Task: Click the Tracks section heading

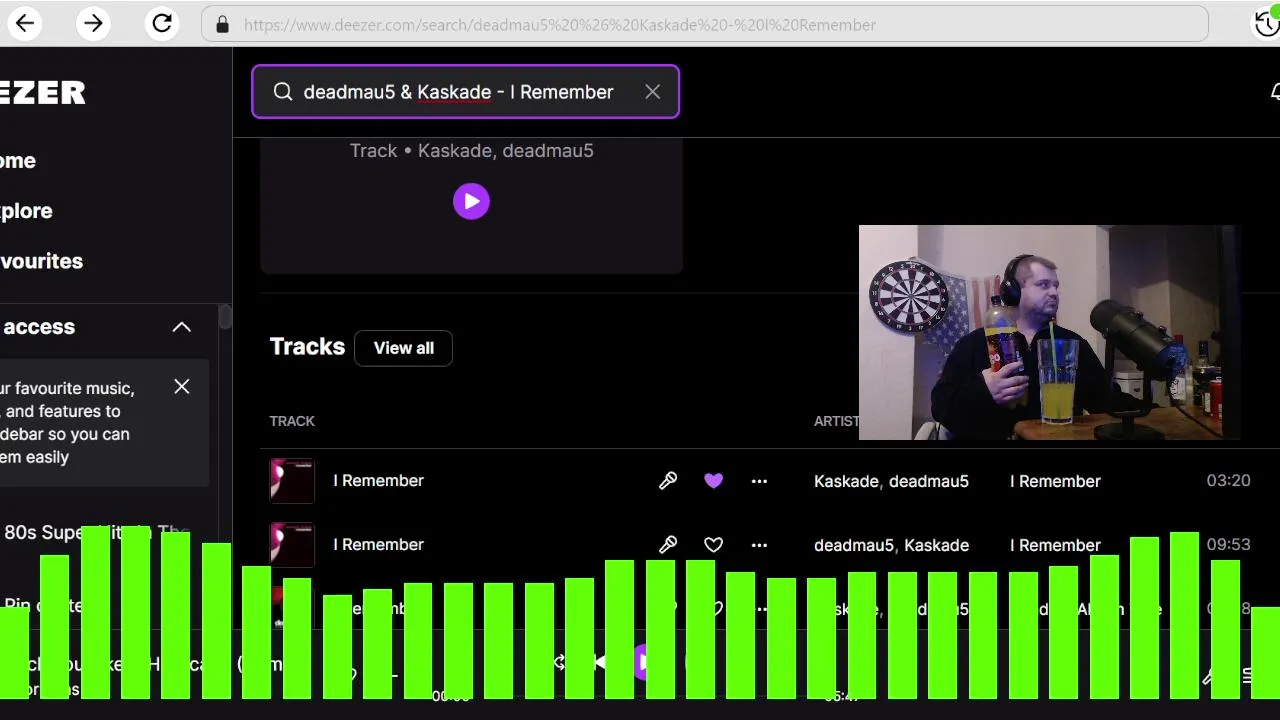Action: click(307, 347)
